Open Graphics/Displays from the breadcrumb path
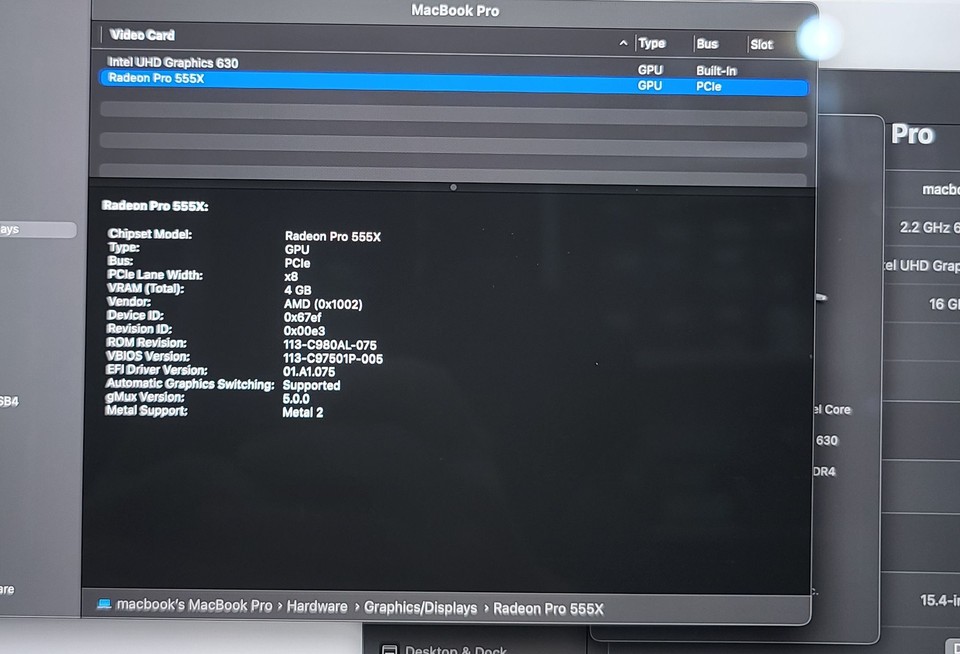This screenshot has height=654, width=960. pyautogui.click(x=420, y=606)
